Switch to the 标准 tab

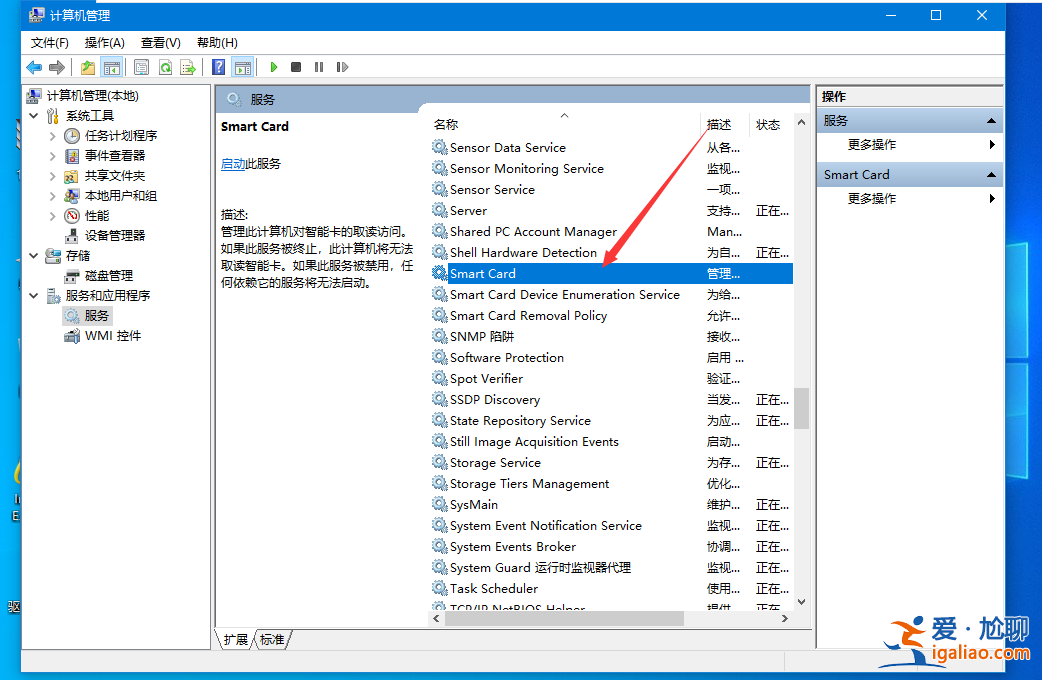(271, 639)
